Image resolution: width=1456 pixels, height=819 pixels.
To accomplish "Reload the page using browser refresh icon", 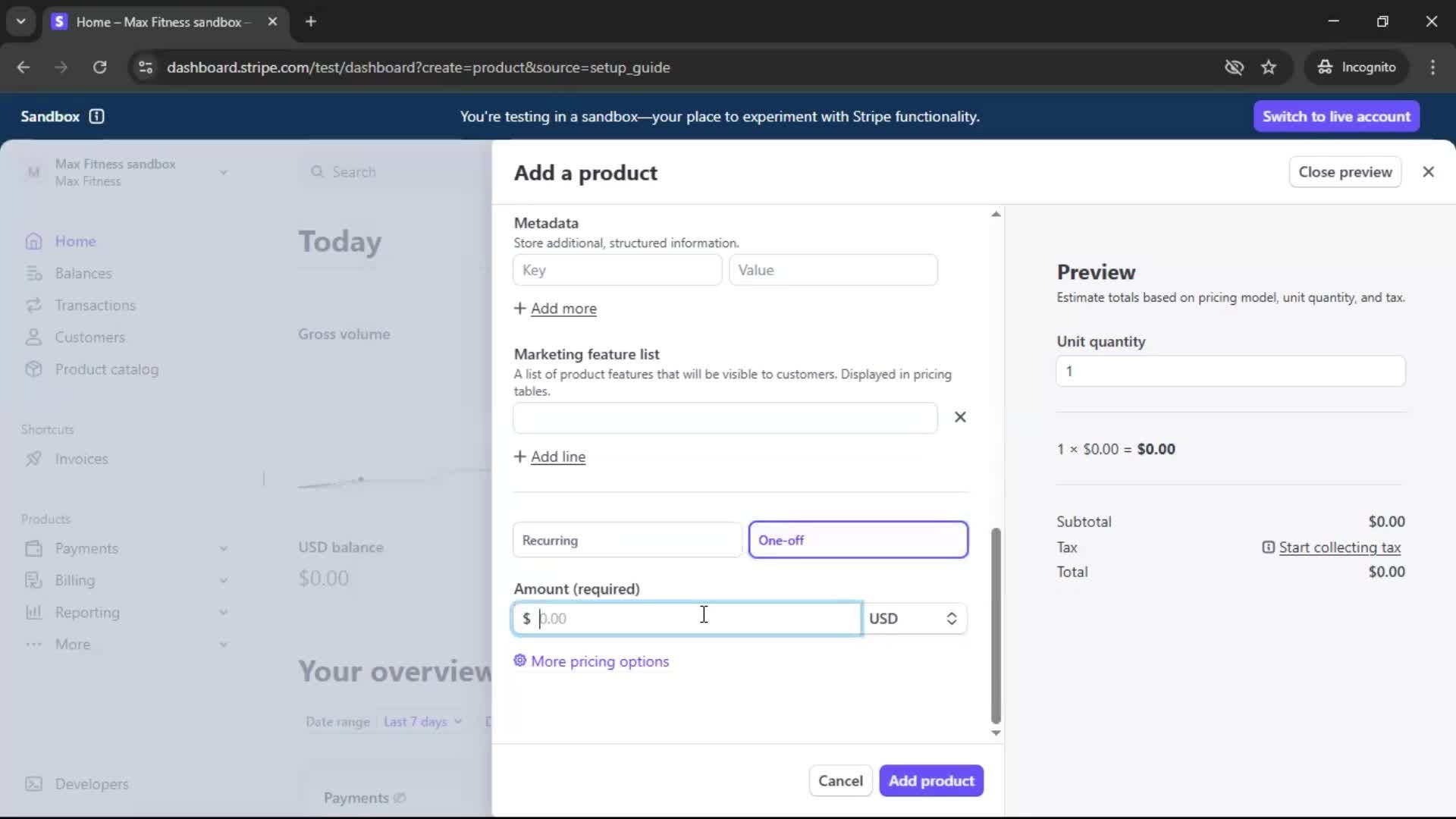I will pyautogui.click(x=99, y=67).
